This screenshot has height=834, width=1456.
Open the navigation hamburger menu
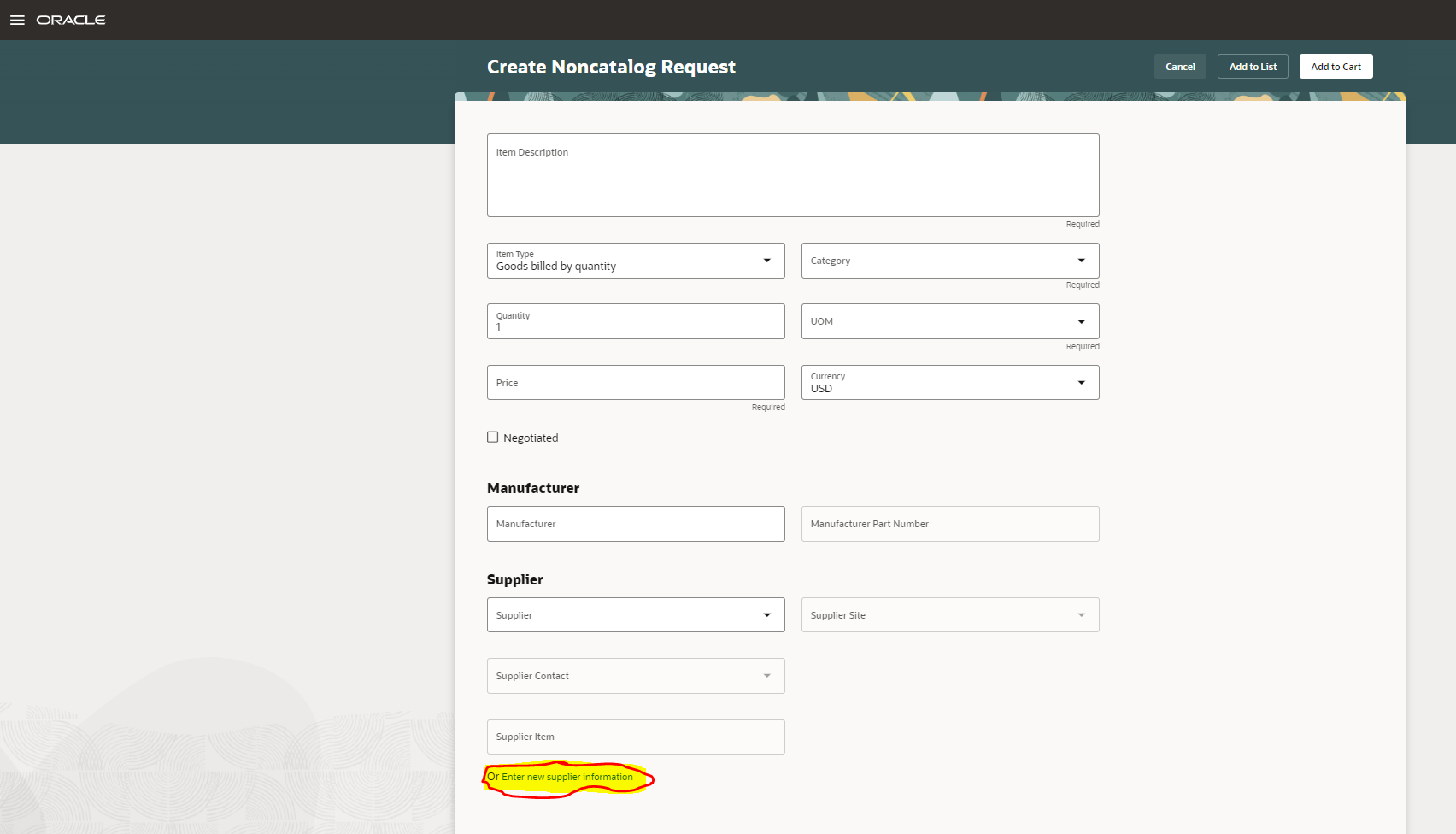(17, 20)
